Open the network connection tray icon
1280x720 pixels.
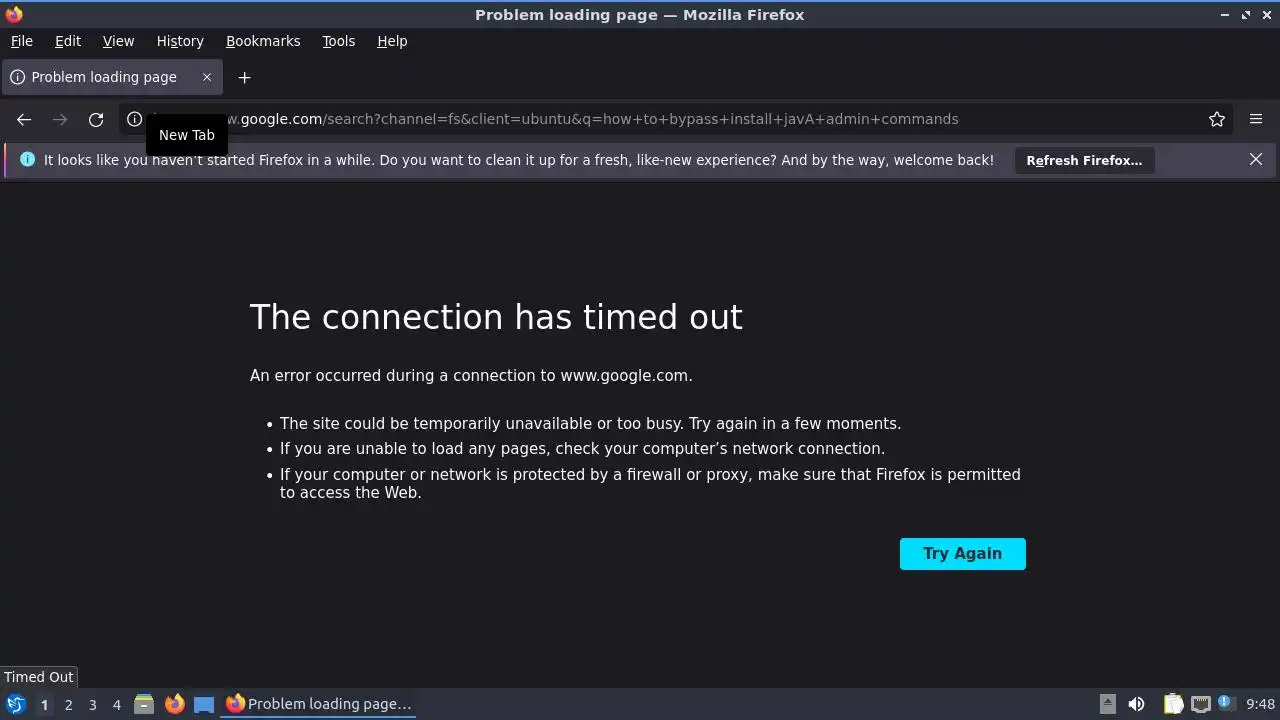(x=1201, y=704)
